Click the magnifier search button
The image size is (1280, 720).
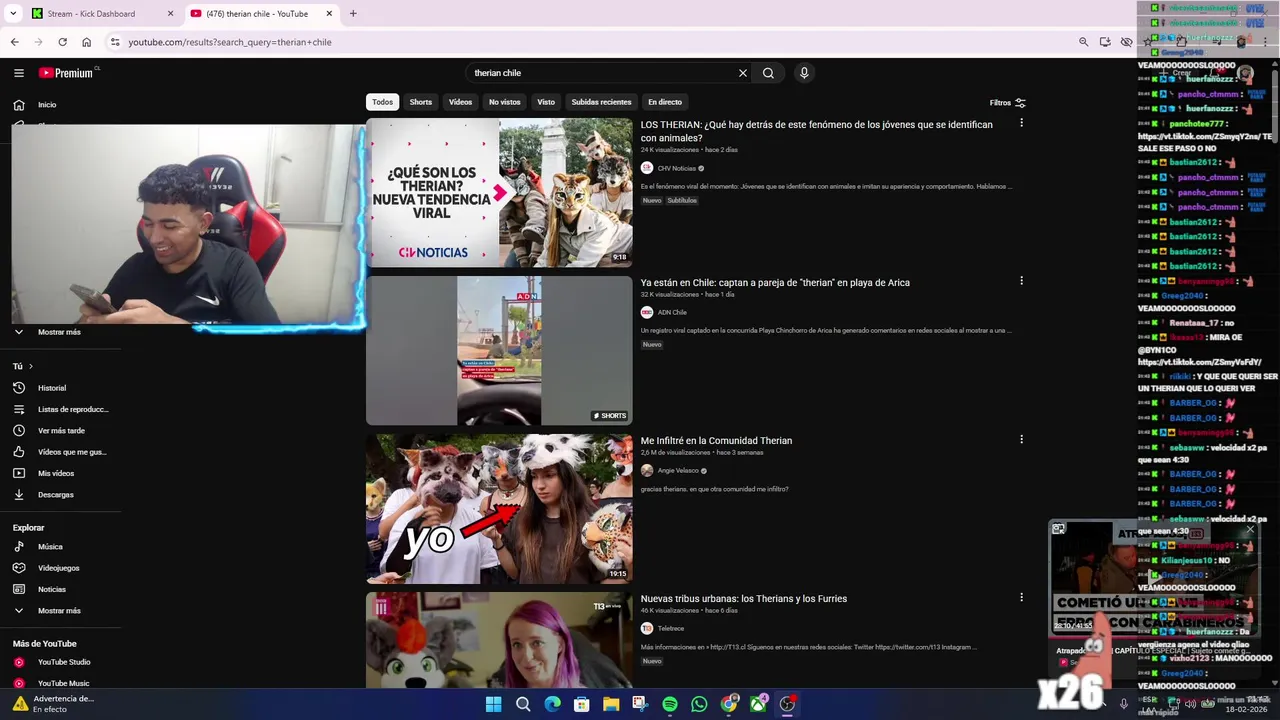pos(768,73)
